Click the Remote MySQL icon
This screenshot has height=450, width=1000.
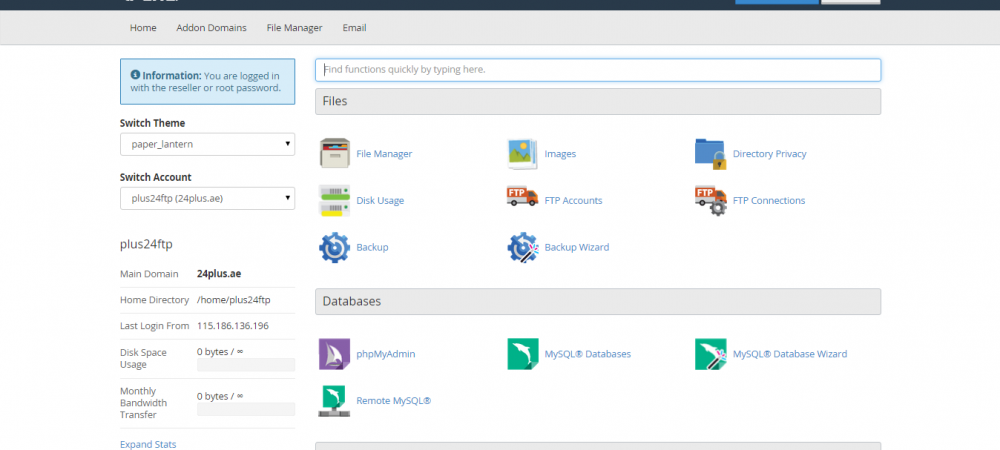coord(334,400)
